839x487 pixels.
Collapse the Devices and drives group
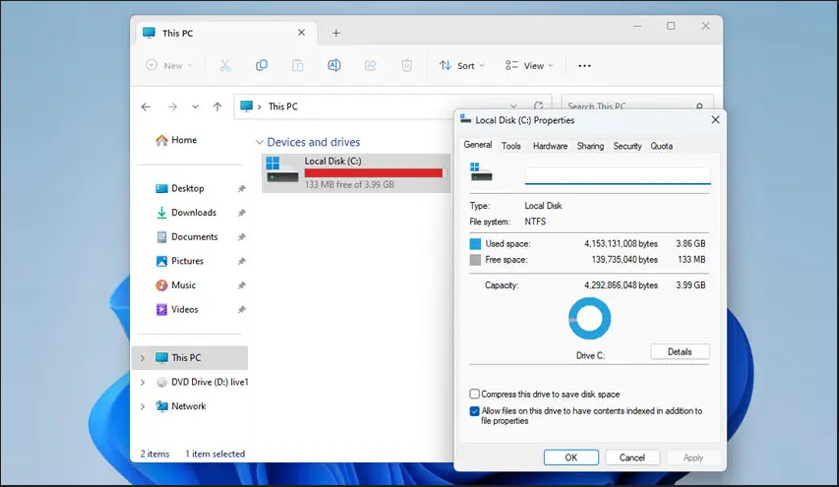260,143
